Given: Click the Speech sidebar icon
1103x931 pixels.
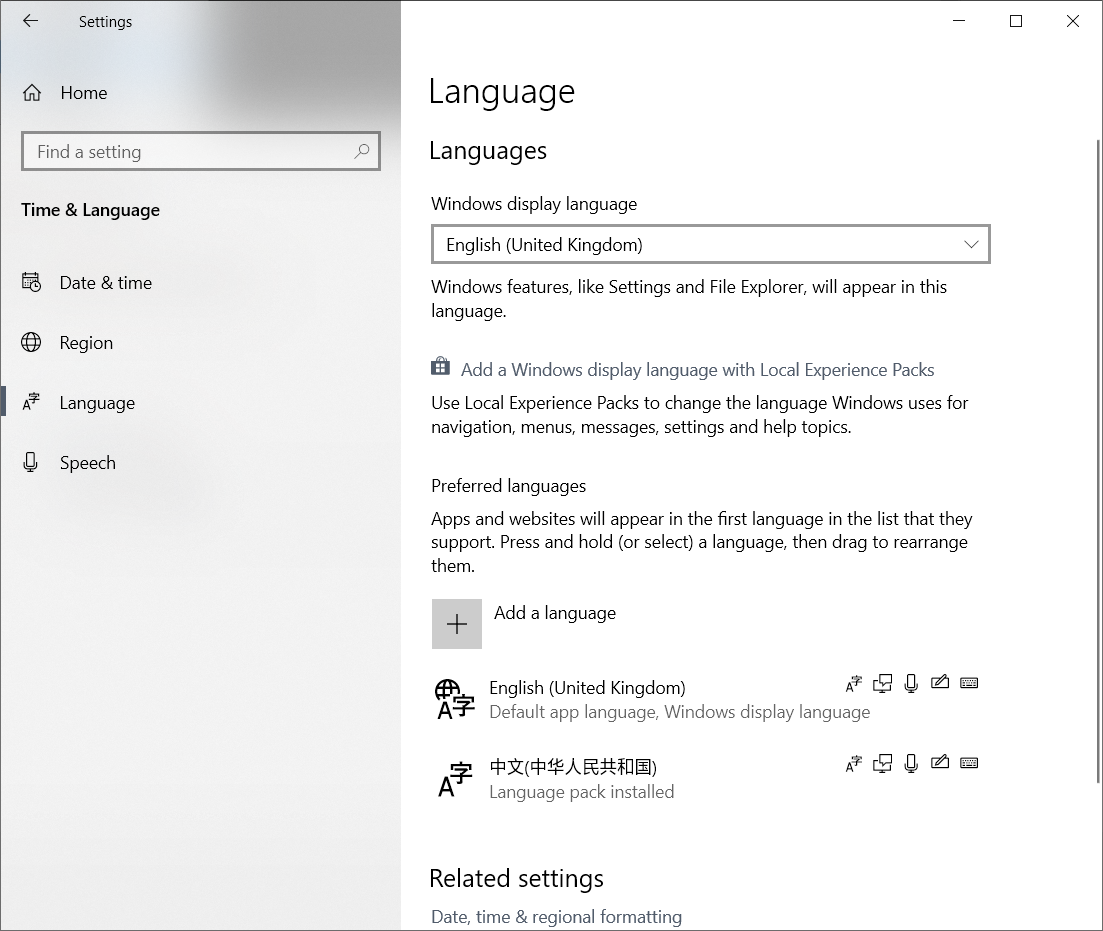Looking at the screenshot, I should tap(31, 462).
